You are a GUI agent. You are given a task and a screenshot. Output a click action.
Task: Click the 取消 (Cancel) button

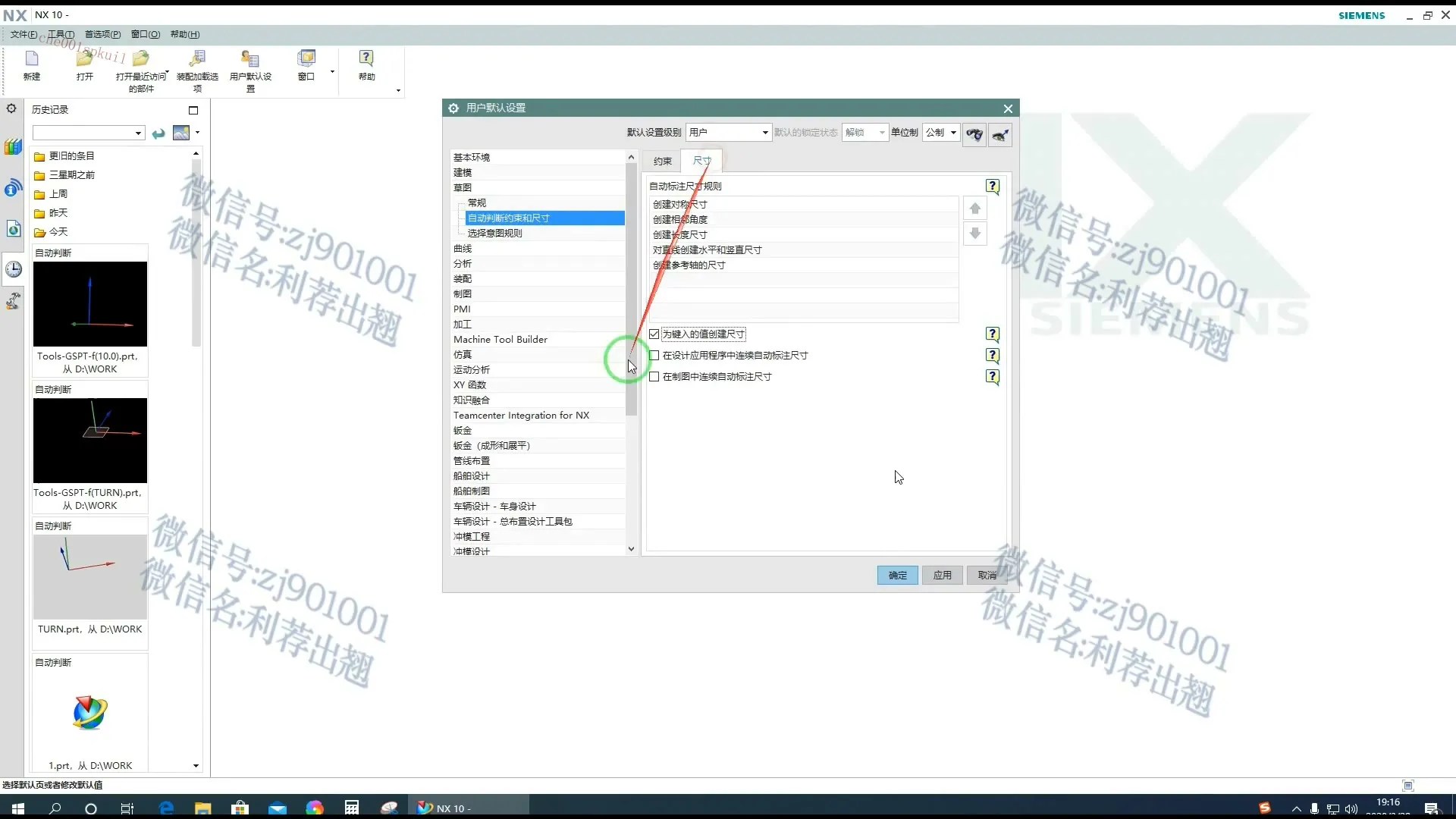[987, 575]
